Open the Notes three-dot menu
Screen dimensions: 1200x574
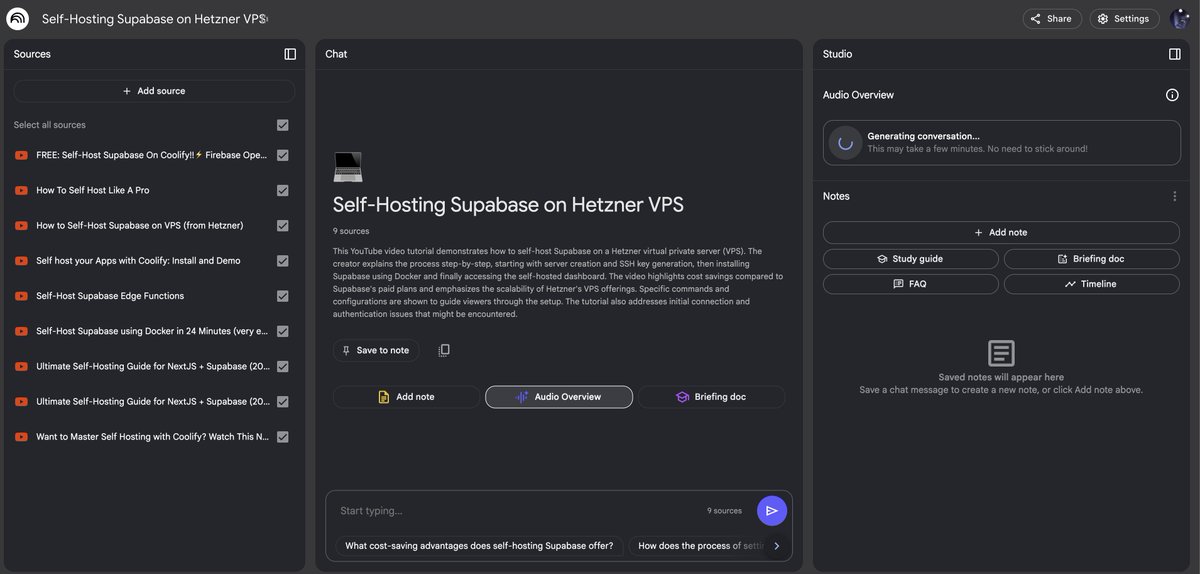[x=1175, y=197]
